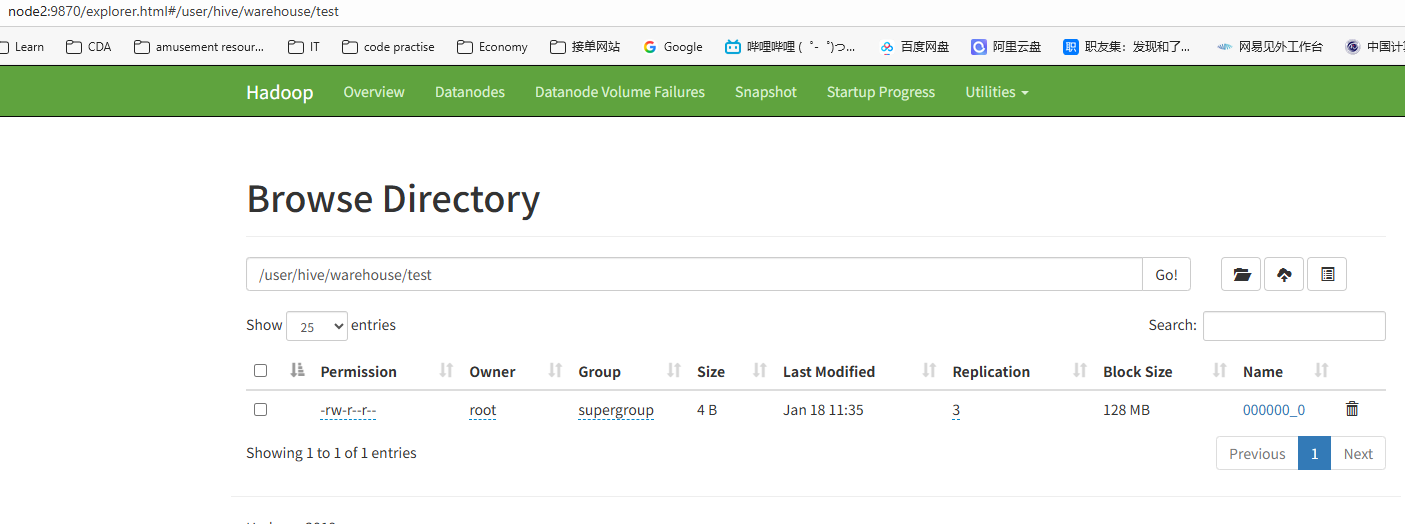Tick the select-all checkbox in table header
The image size is (1405, 524).
261,370
